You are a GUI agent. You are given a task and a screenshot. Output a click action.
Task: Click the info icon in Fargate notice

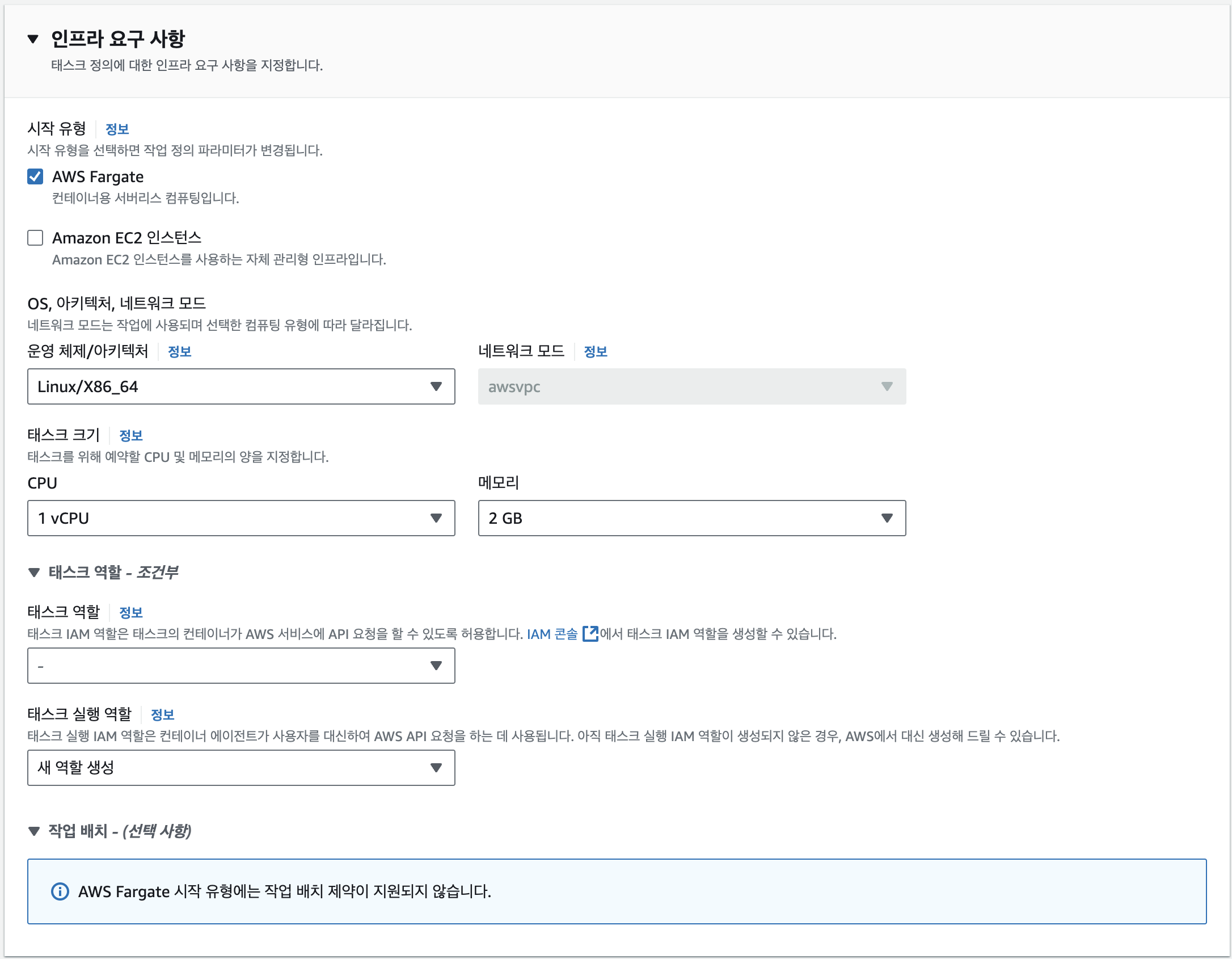tap(60, 891)
